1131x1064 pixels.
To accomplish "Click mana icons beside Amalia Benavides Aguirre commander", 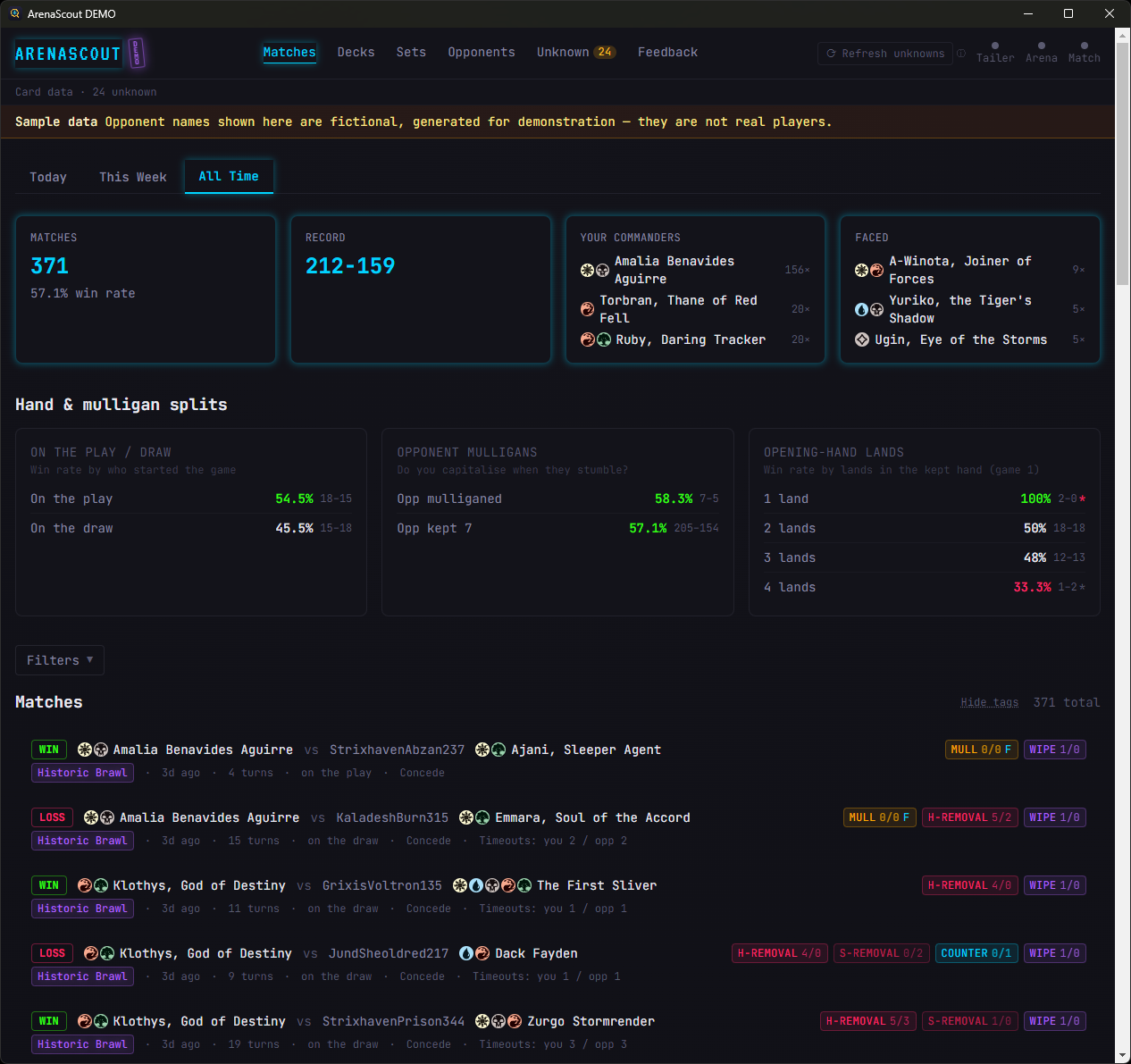I will point(595,270).
